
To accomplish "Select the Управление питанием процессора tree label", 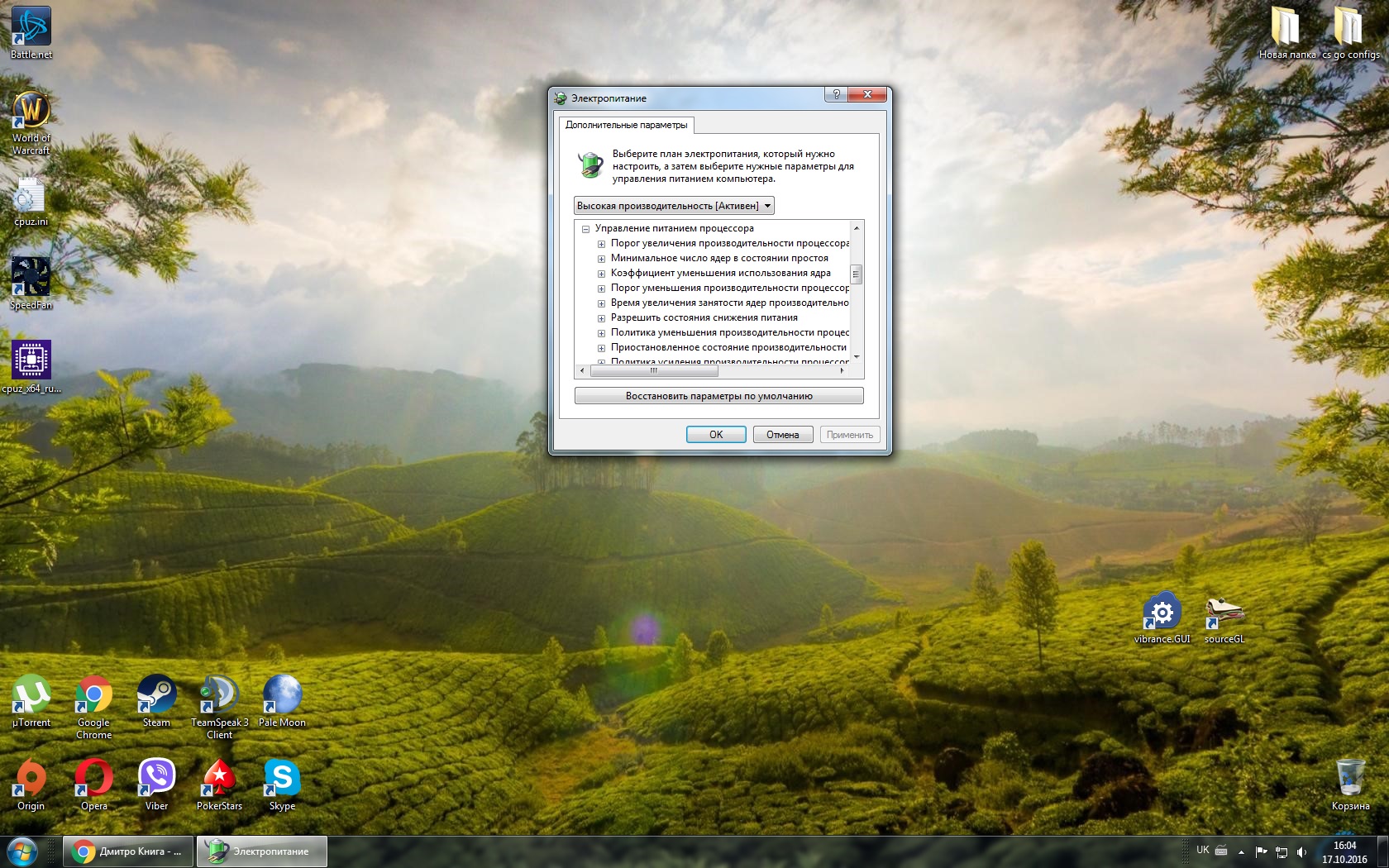I will point(675,228).
